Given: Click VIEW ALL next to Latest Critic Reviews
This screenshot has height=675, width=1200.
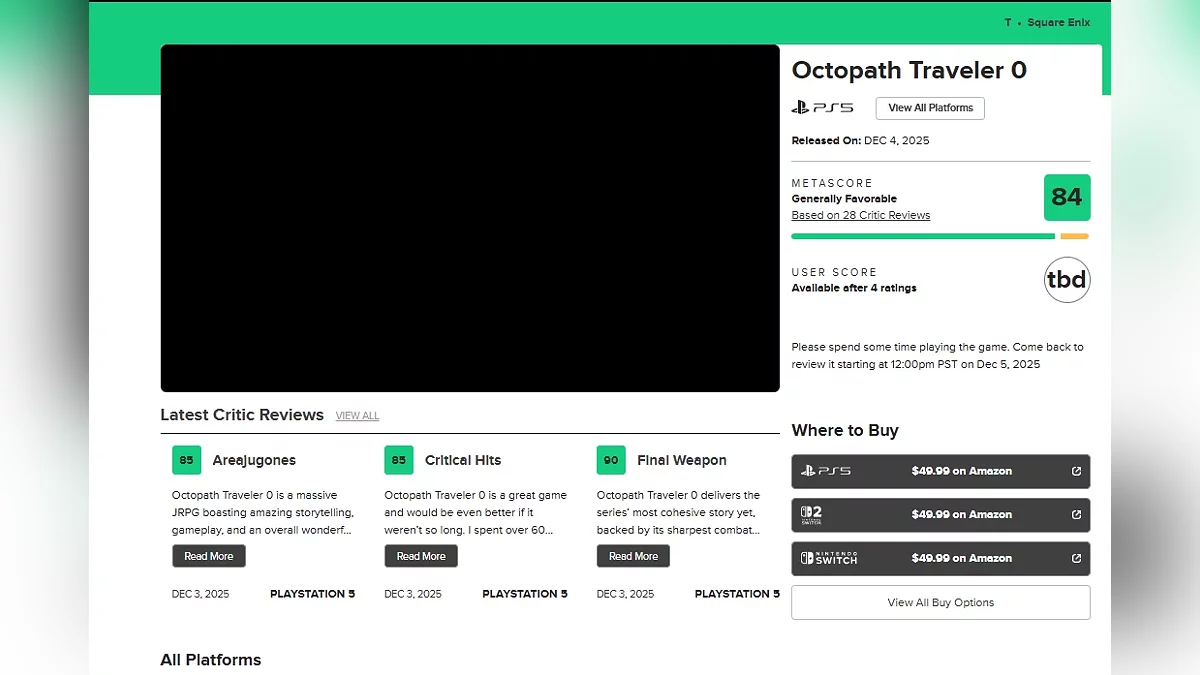Looking at the screenshot, I should (357, 416).
